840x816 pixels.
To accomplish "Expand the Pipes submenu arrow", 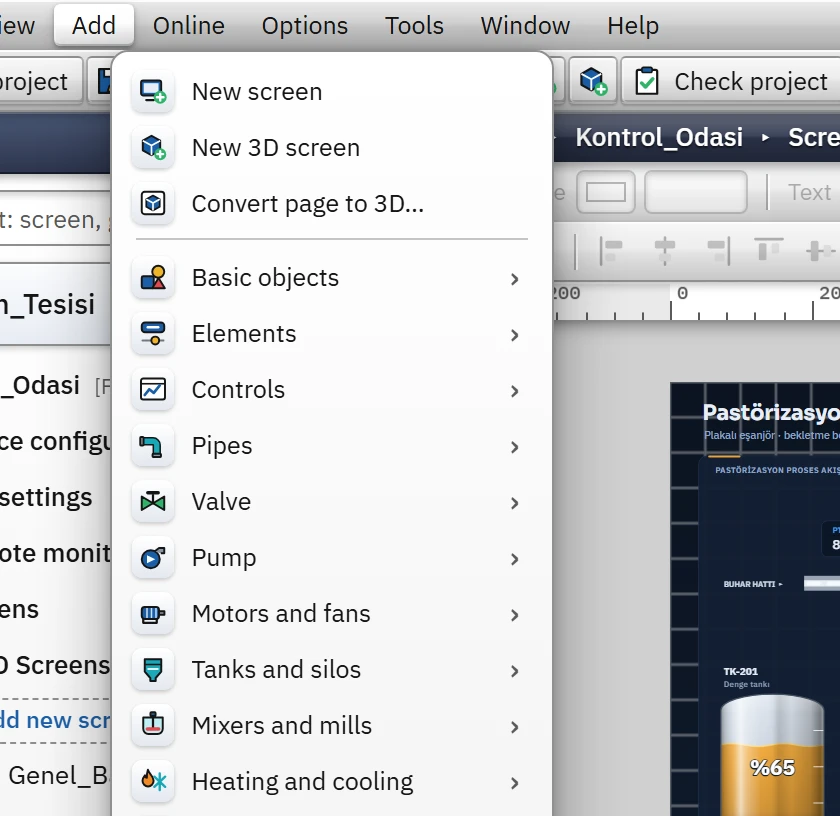I will click(514, 447).
